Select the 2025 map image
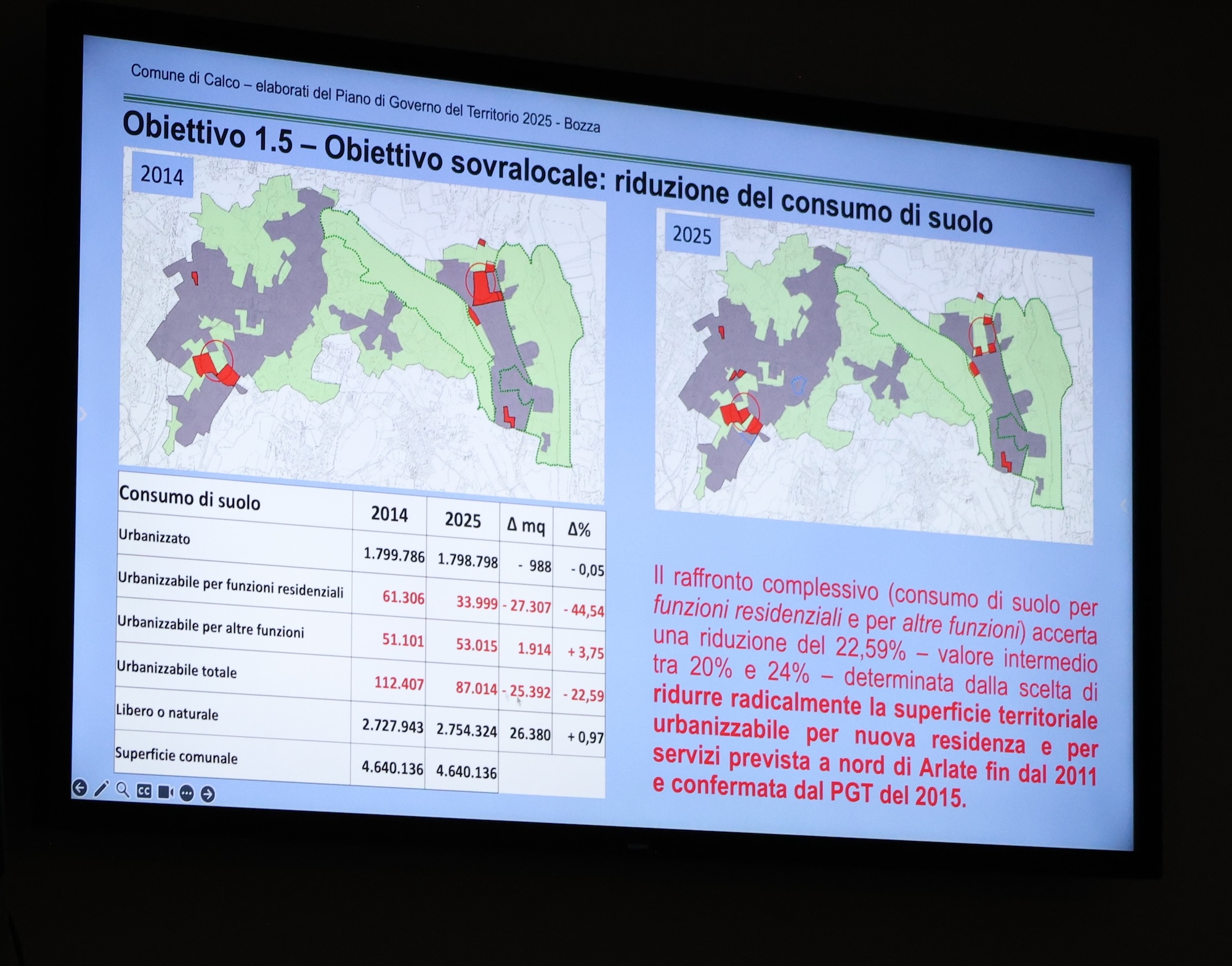The image size is (1232, 966). (x=873, y=376)
